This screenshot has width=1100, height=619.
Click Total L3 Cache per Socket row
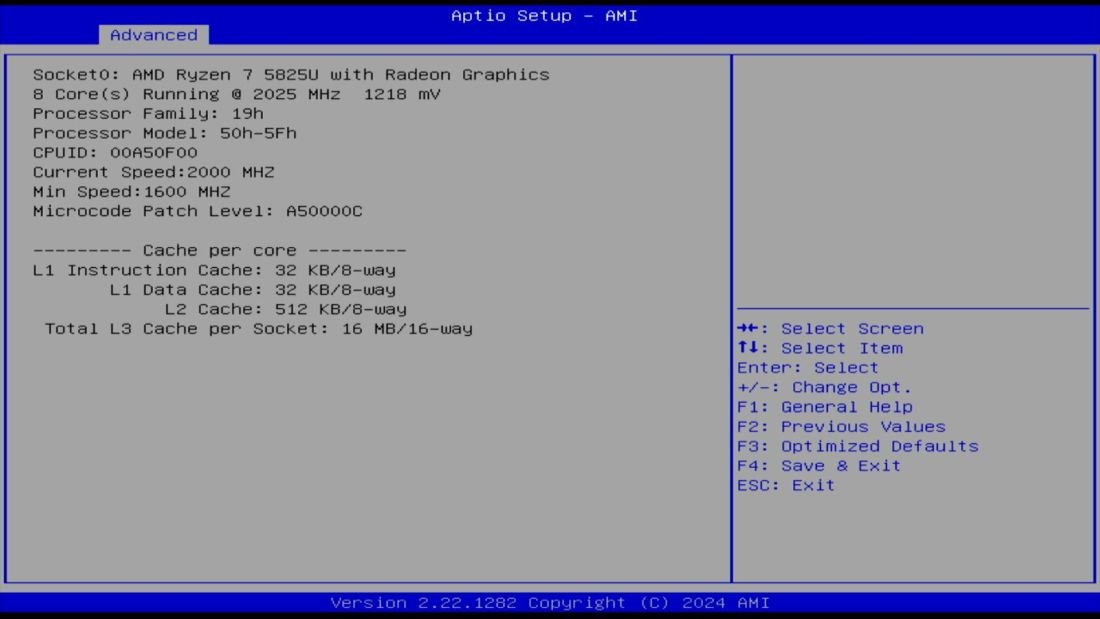[x=259, y=329]
